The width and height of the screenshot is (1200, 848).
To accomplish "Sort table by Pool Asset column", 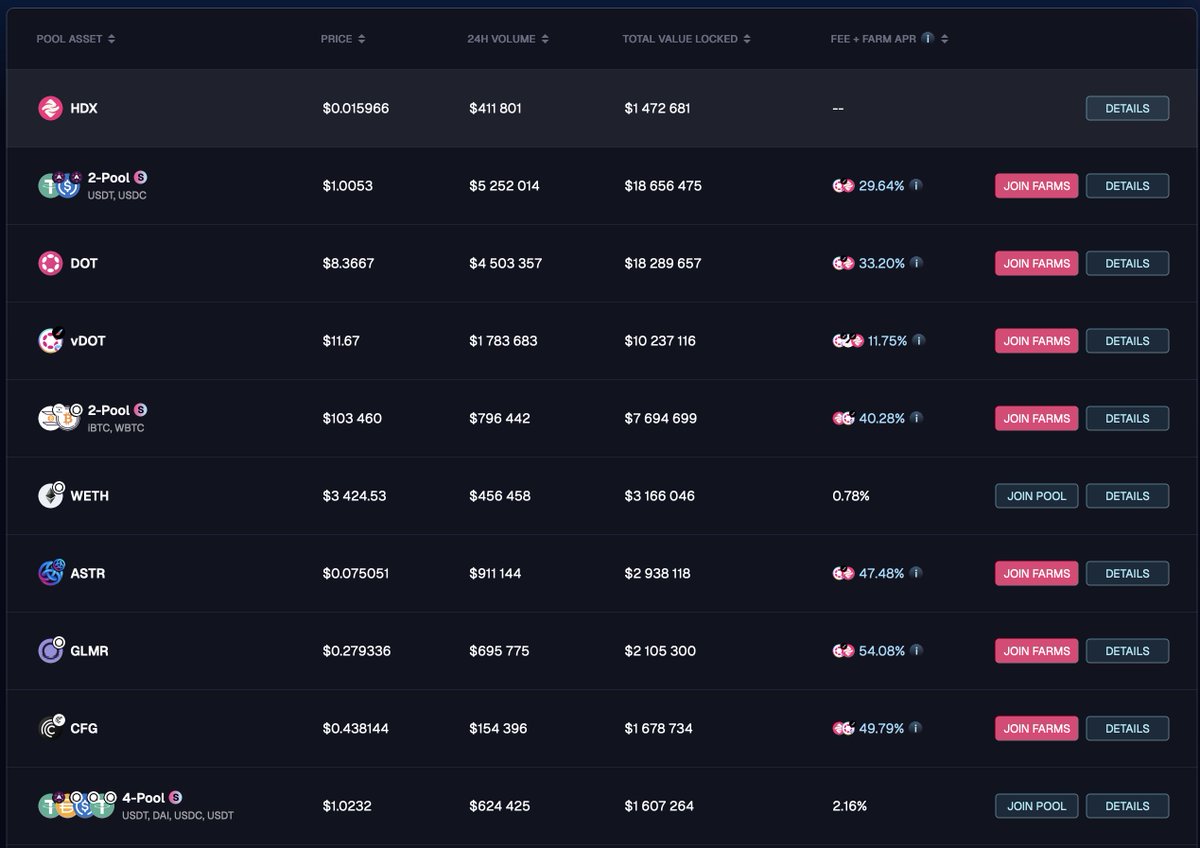I will click(x=76, y=39).
